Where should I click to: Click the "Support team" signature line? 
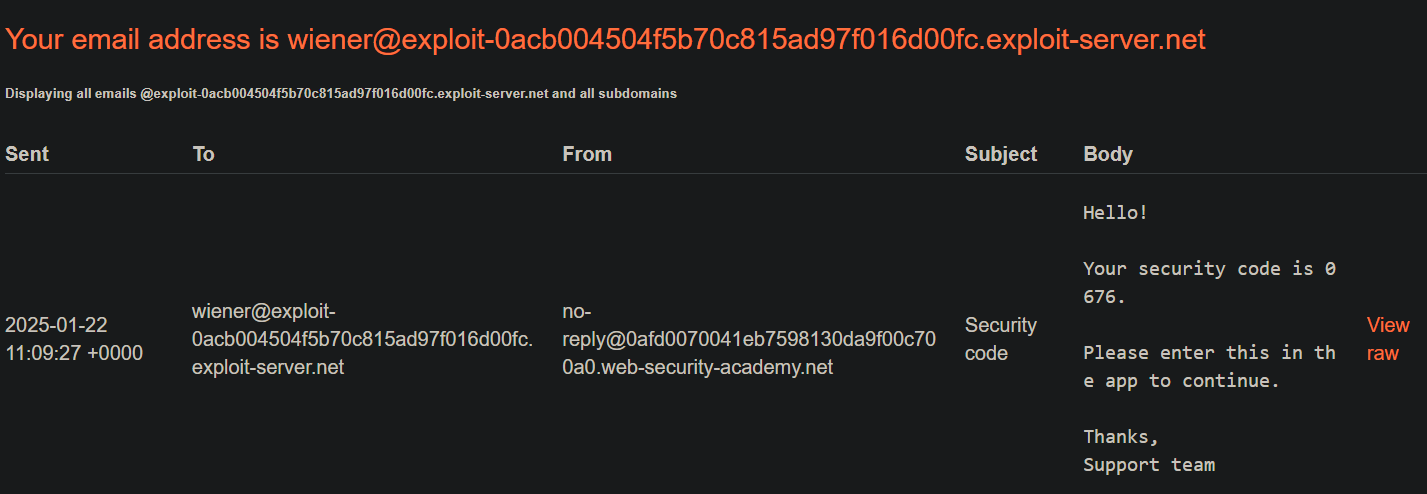click(1149, 465)
